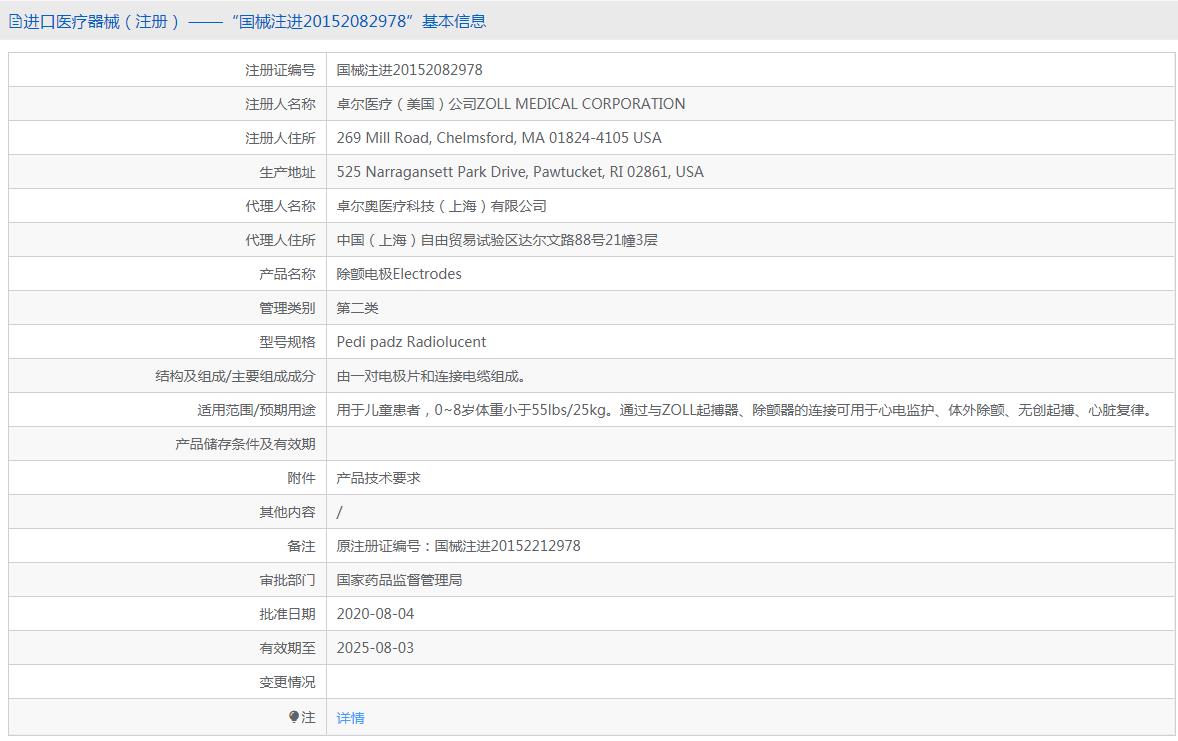Click the lightbulb icon beside 注
Image resolution: width=1178 pixels, height=741 pixels.
[294, 717]
